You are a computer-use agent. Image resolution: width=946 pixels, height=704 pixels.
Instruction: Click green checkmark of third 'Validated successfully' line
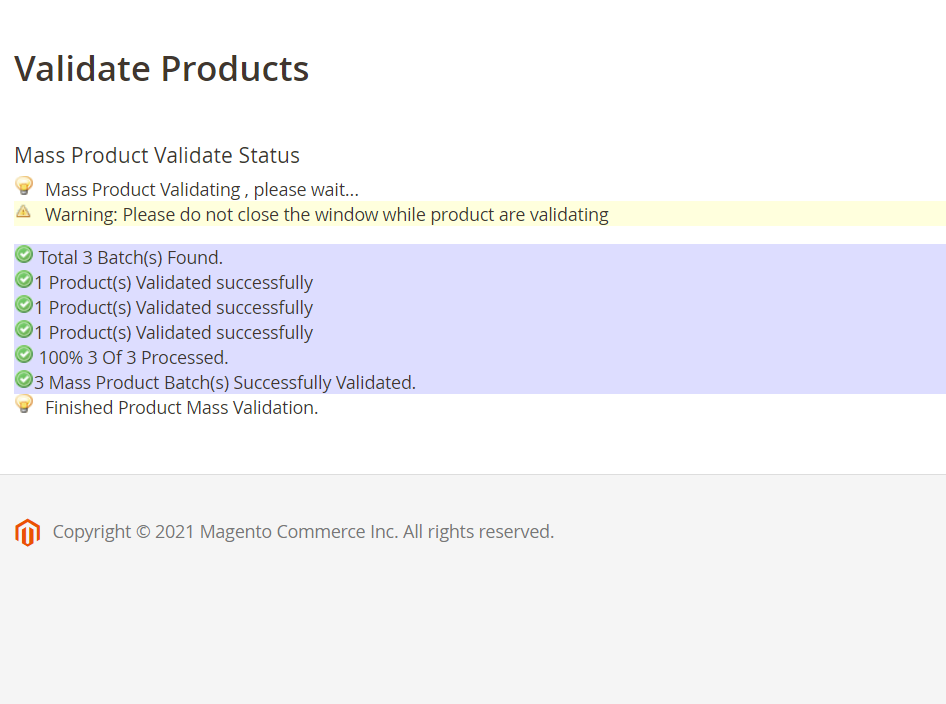point(24,329)
